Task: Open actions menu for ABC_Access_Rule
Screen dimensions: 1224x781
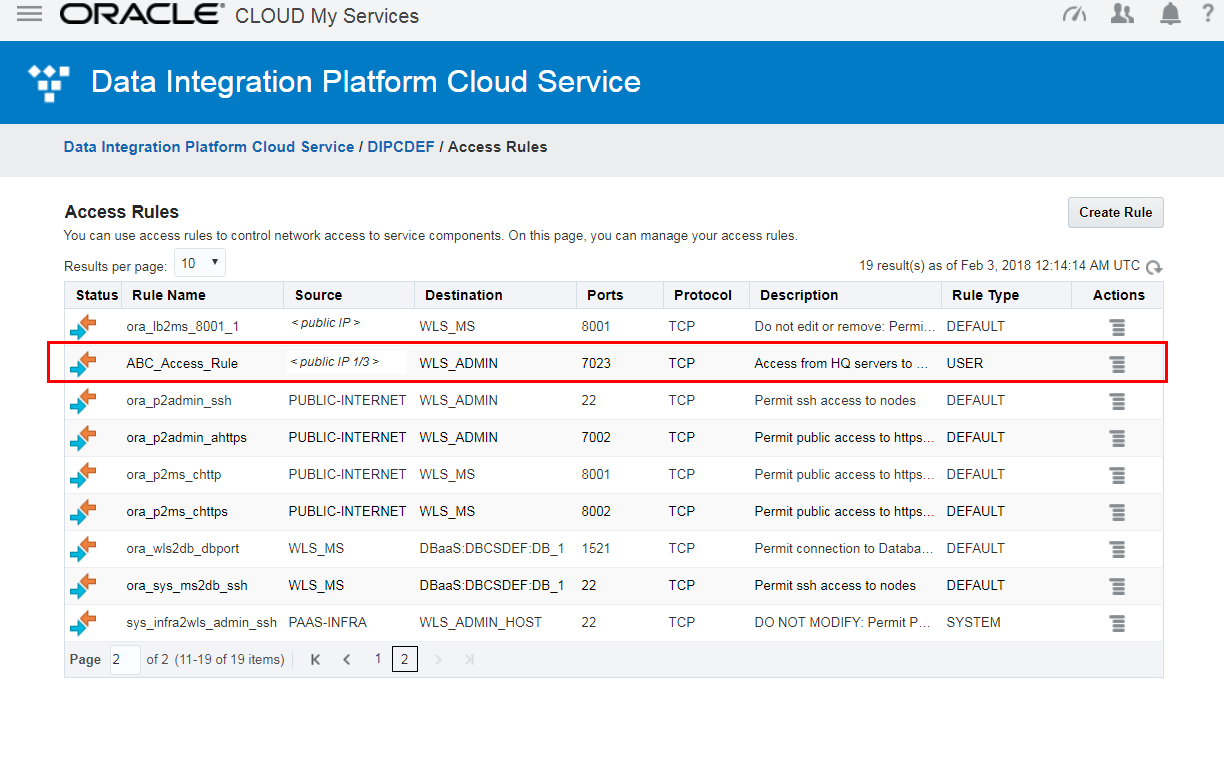Action: click(1117, 364)
